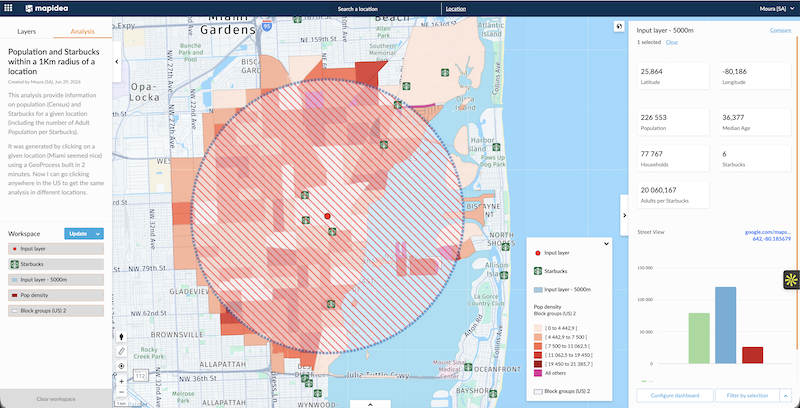Click the Population card 226 553
Screen dimensions: 800x408
tap(673, 122)
